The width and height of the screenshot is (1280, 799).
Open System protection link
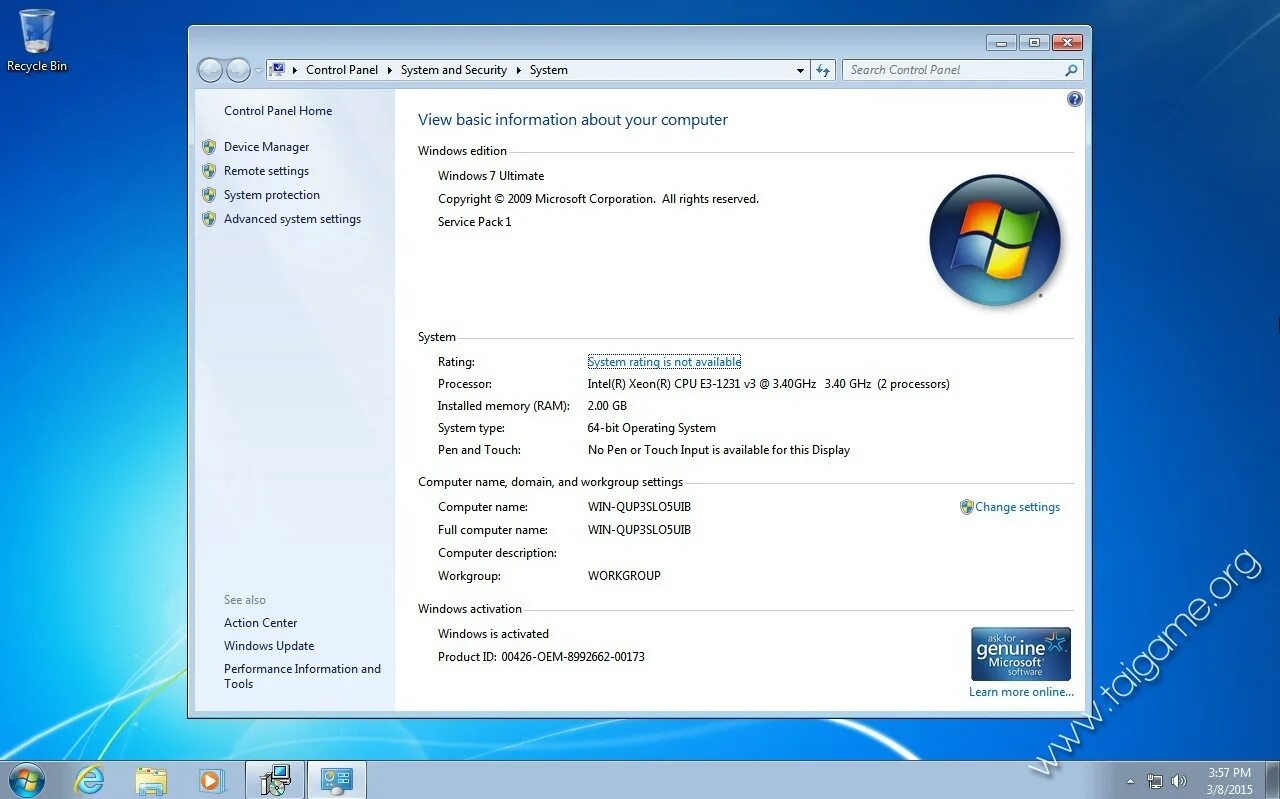pos(272,195)
